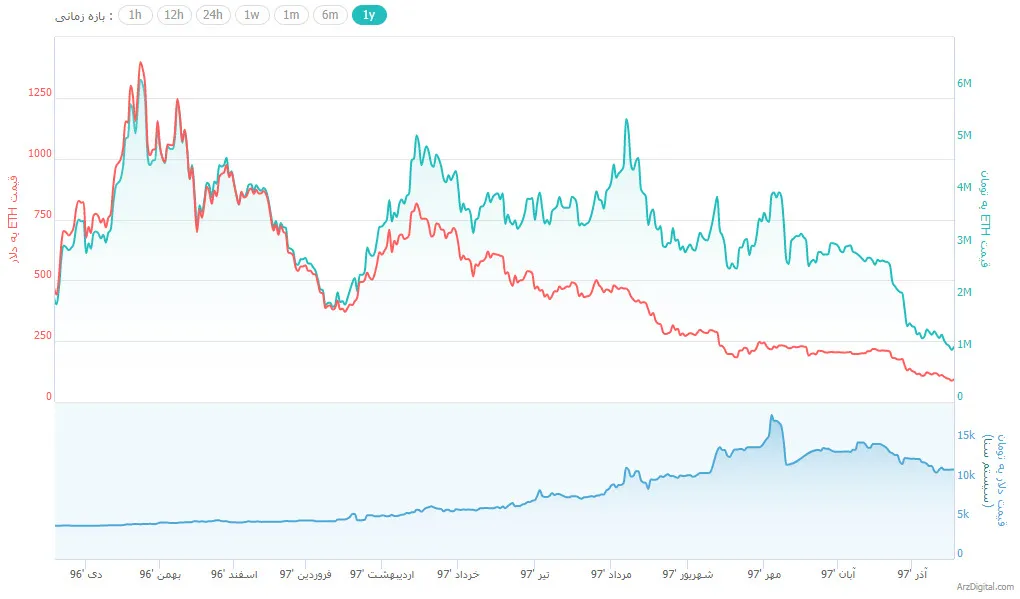Click the 6M right axis tick label
This screenshot has height=599, width=1020.
(965, 84)
